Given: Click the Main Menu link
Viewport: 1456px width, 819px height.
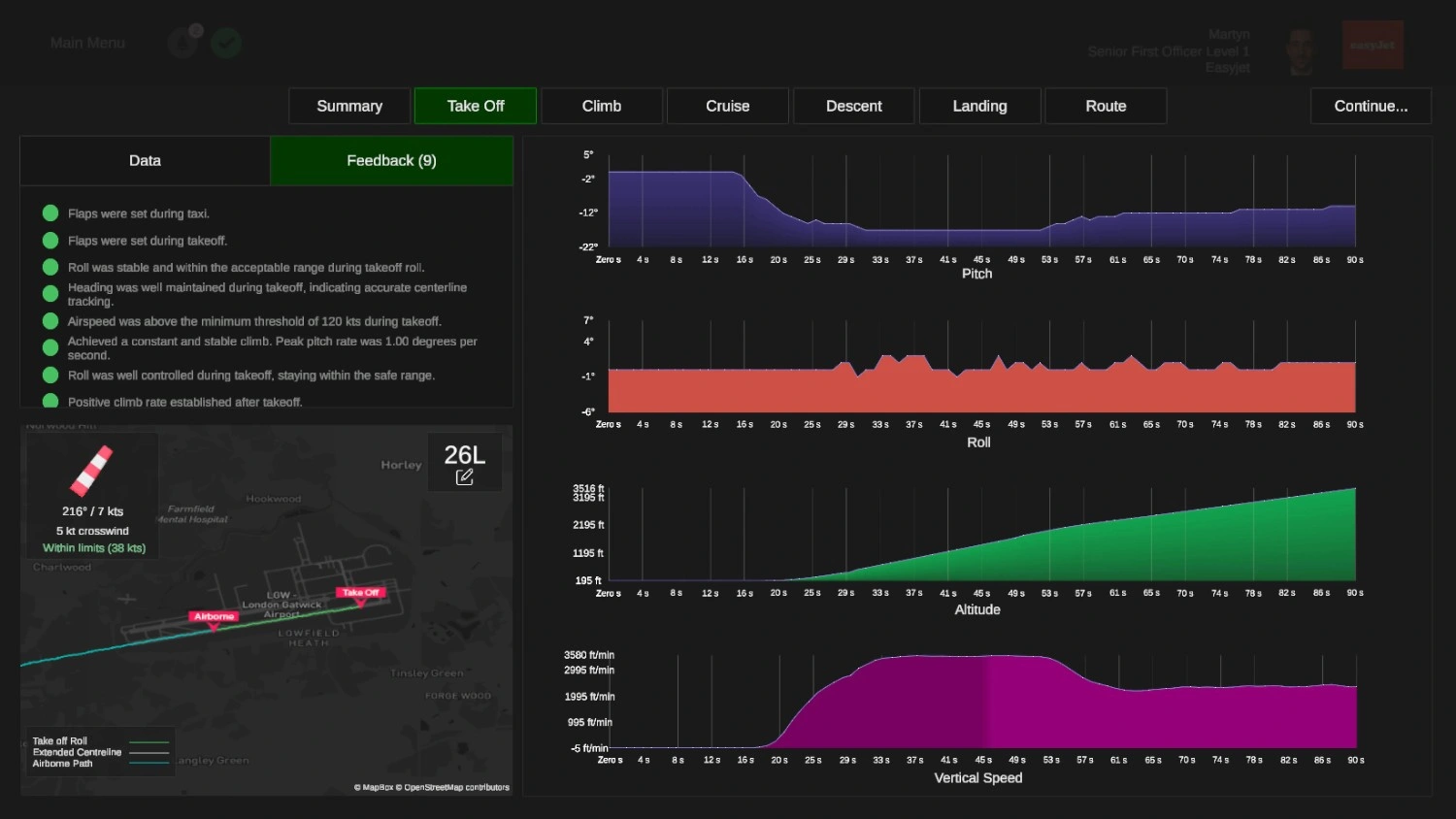Looking at the screenshot, I should [x=87, y=43].
